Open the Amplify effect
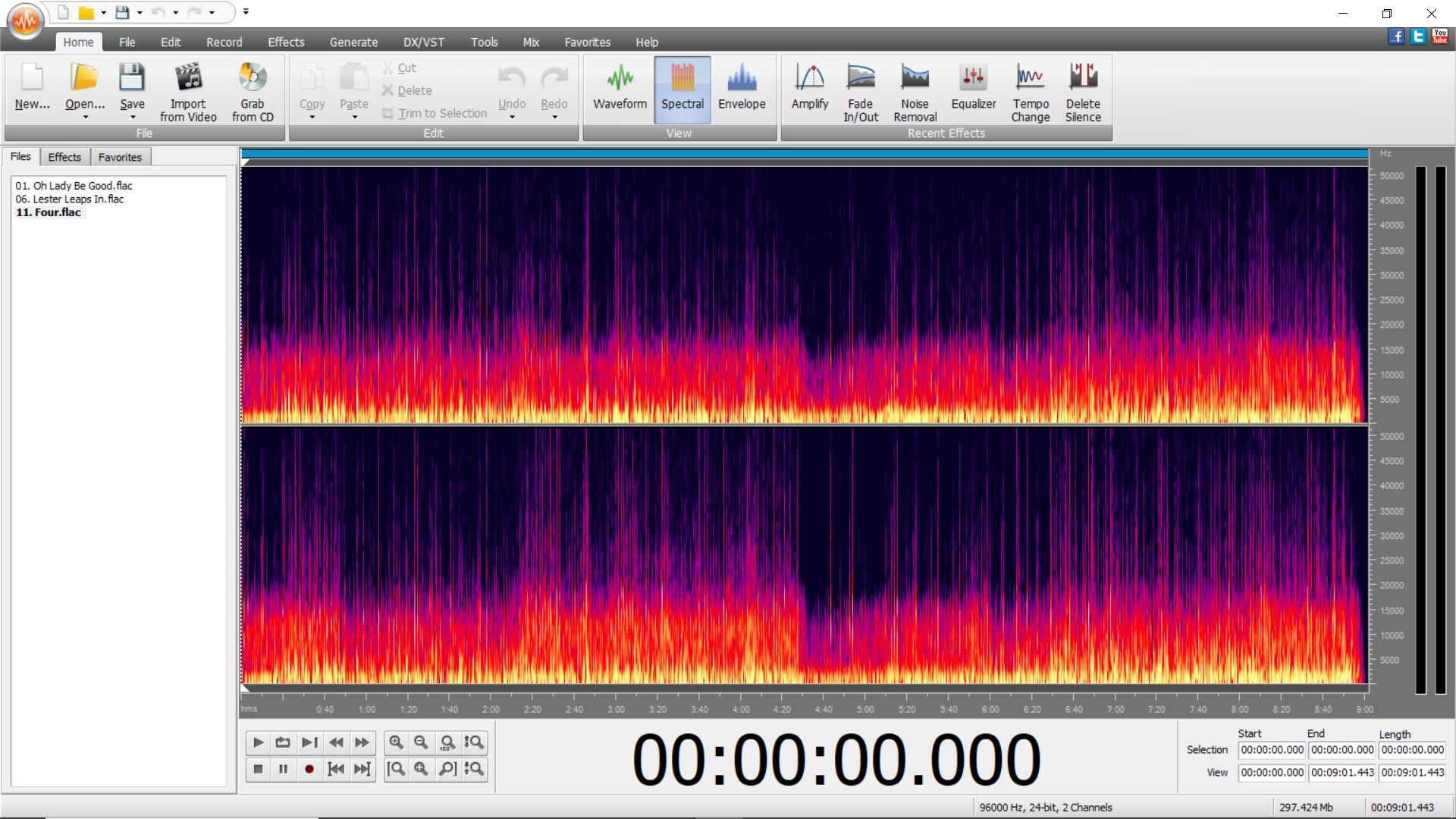This screenshot has width=1456, height=819. point(809,89)
